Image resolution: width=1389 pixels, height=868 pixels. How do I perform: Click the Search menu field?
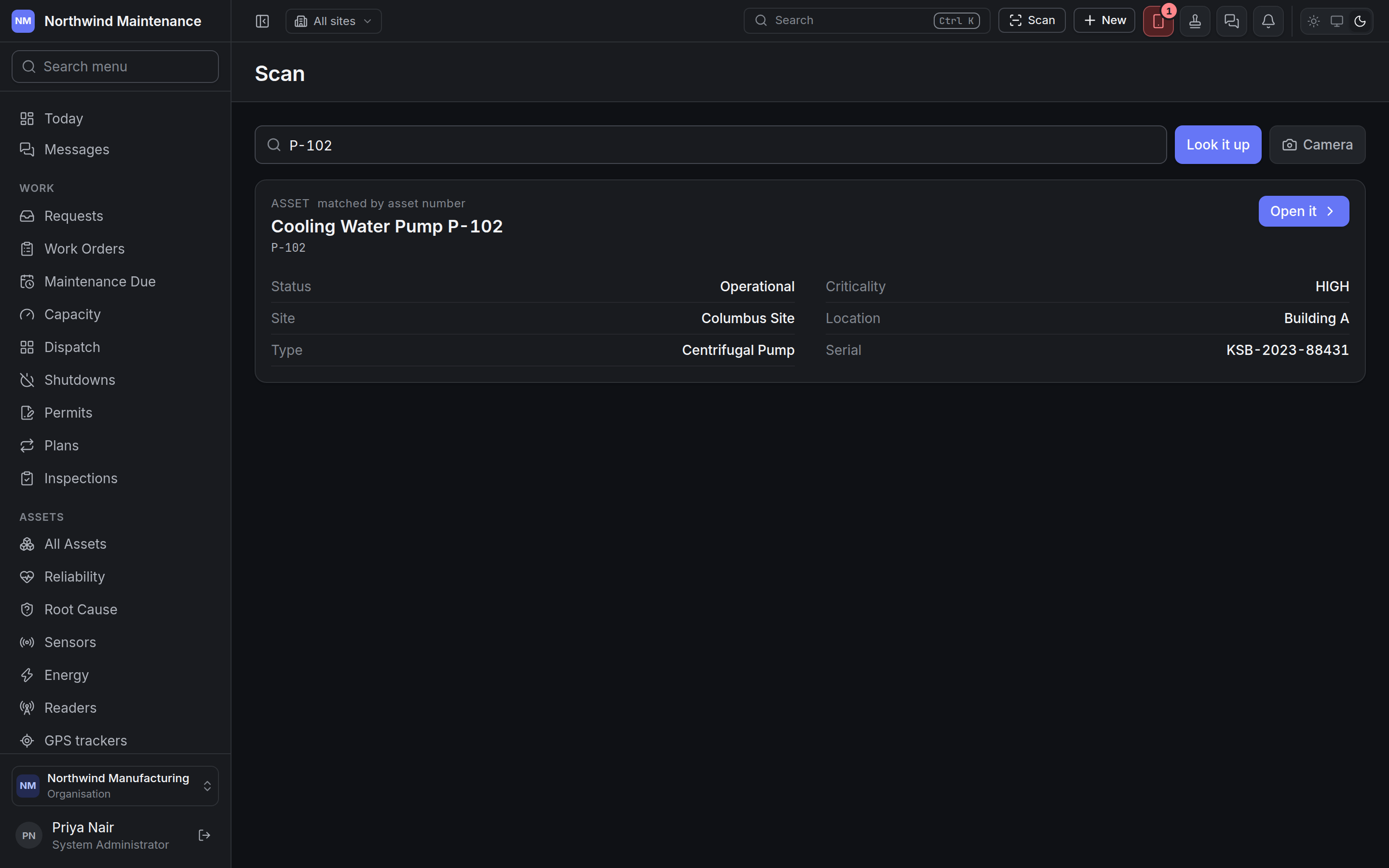click(115, 67)
